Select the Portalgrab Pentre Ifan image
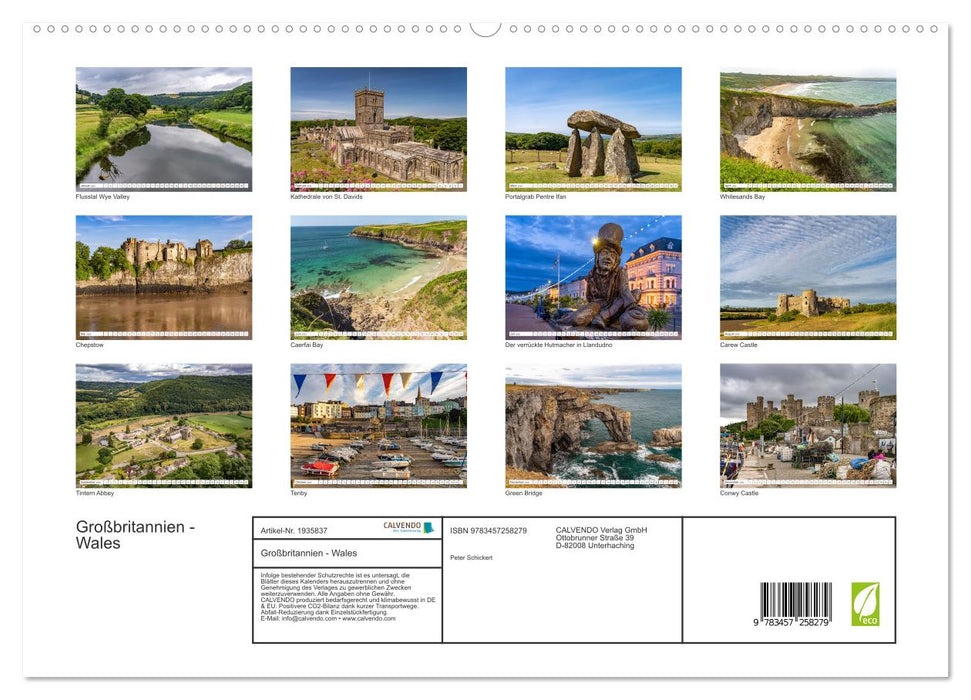 pos(592,128)
